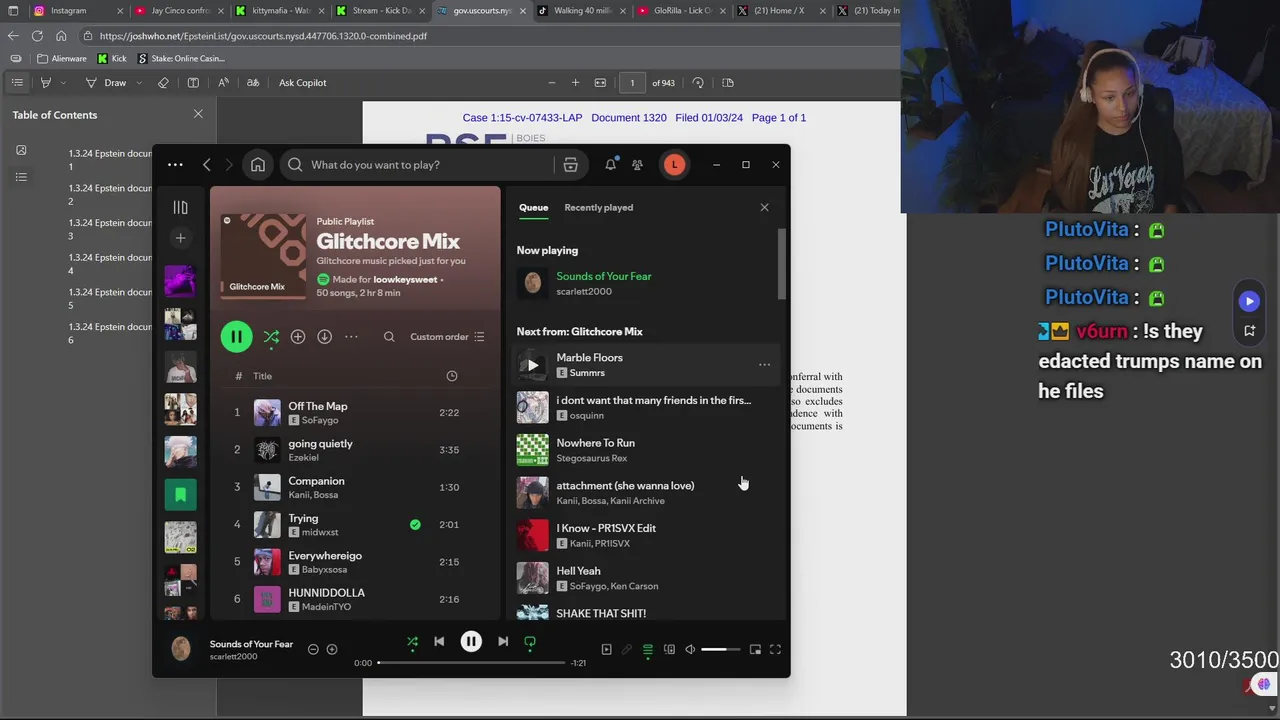Close the PDF Table of Contents pane
This screenshot has width=1280, height=720.
pyautogui.click(x=198, y=114)
